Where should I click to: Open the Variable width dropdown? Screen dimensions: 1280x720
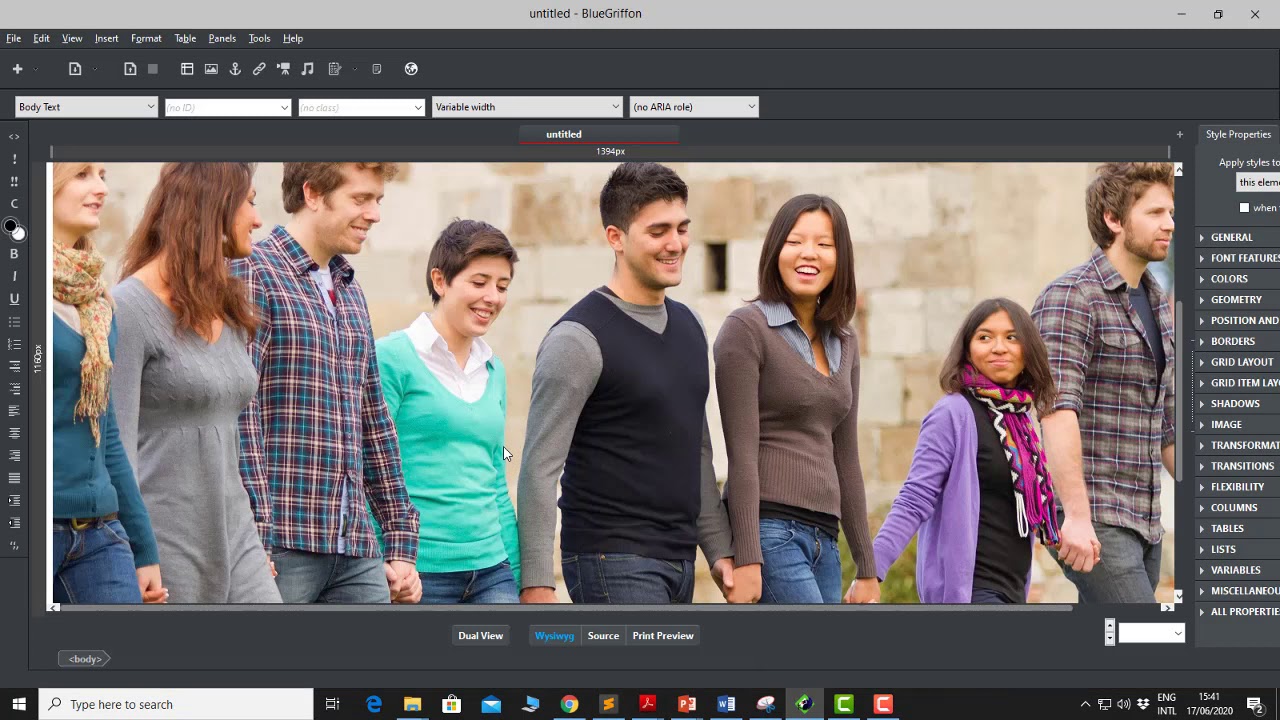point(527,107)
